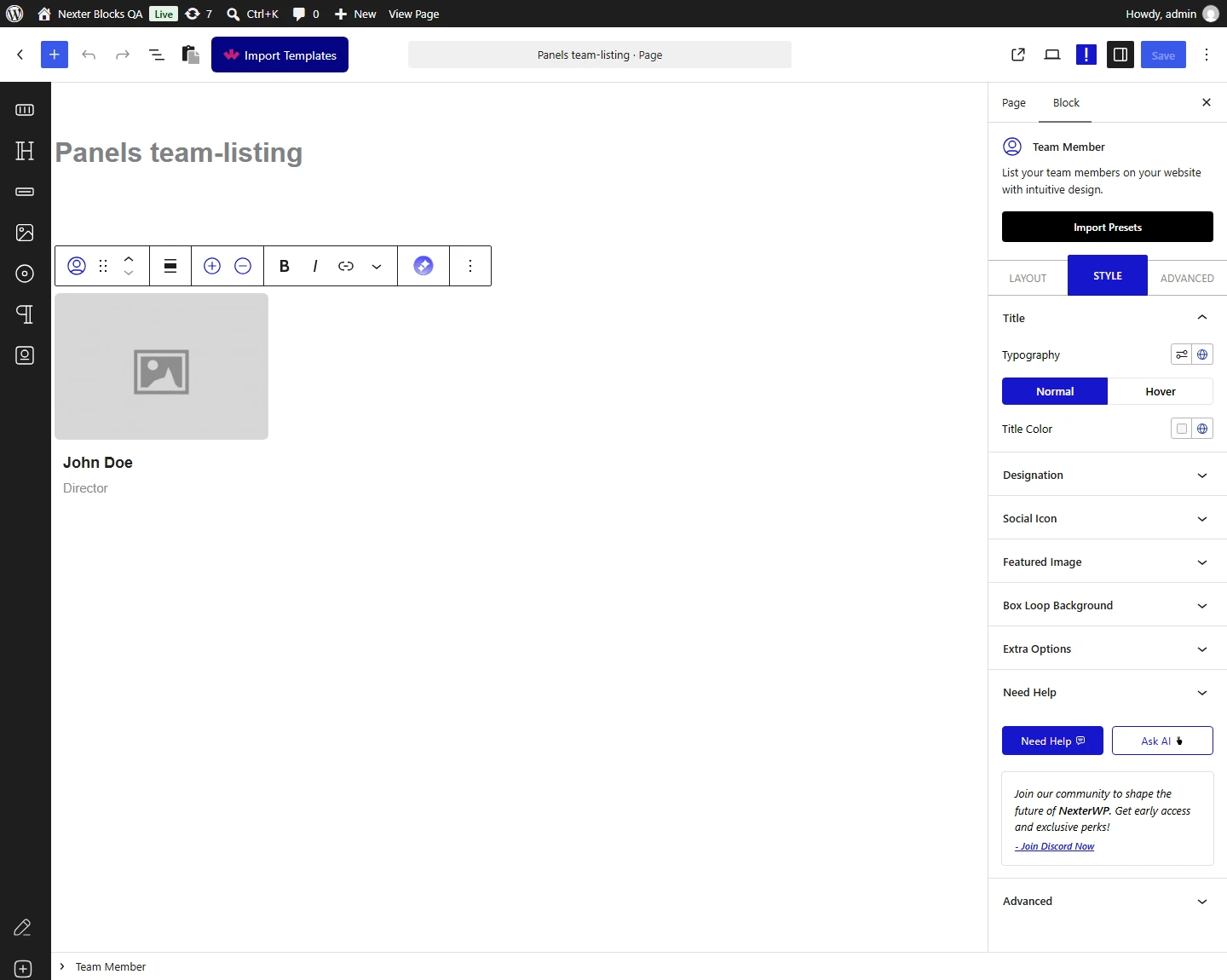1227x980 pixels.
Task: Expand the Extra Options section
Action: (x=1108, y=649)
